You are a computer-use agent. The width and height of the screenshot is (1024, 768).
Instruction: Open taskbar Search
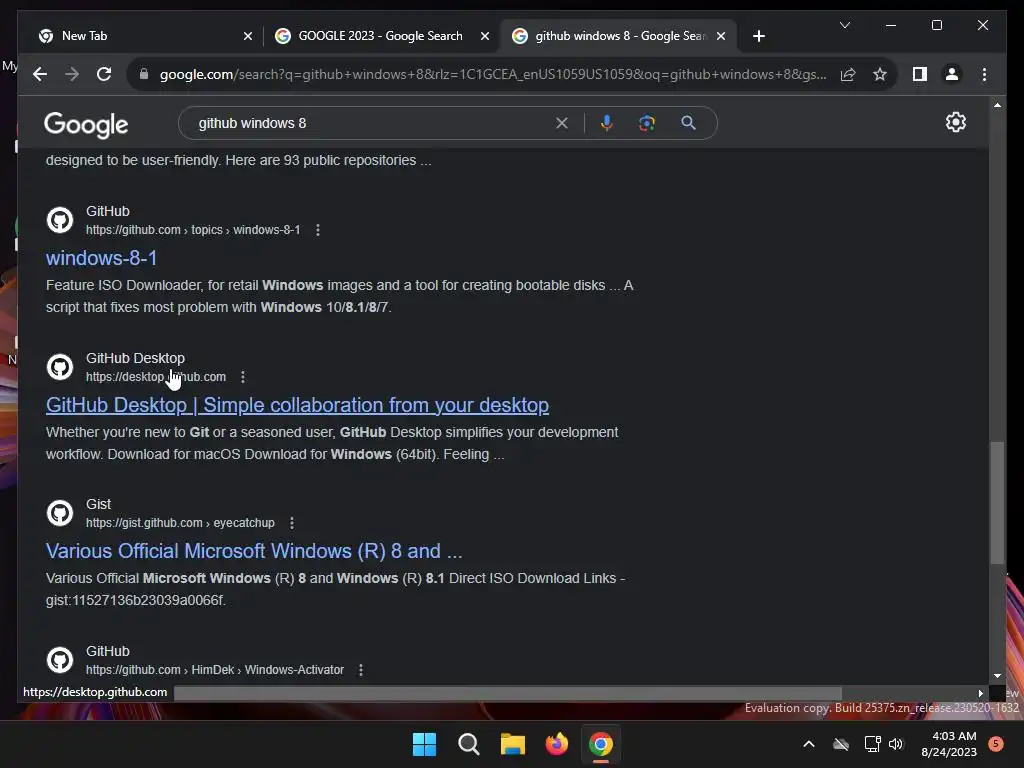[x=468, y=744]
